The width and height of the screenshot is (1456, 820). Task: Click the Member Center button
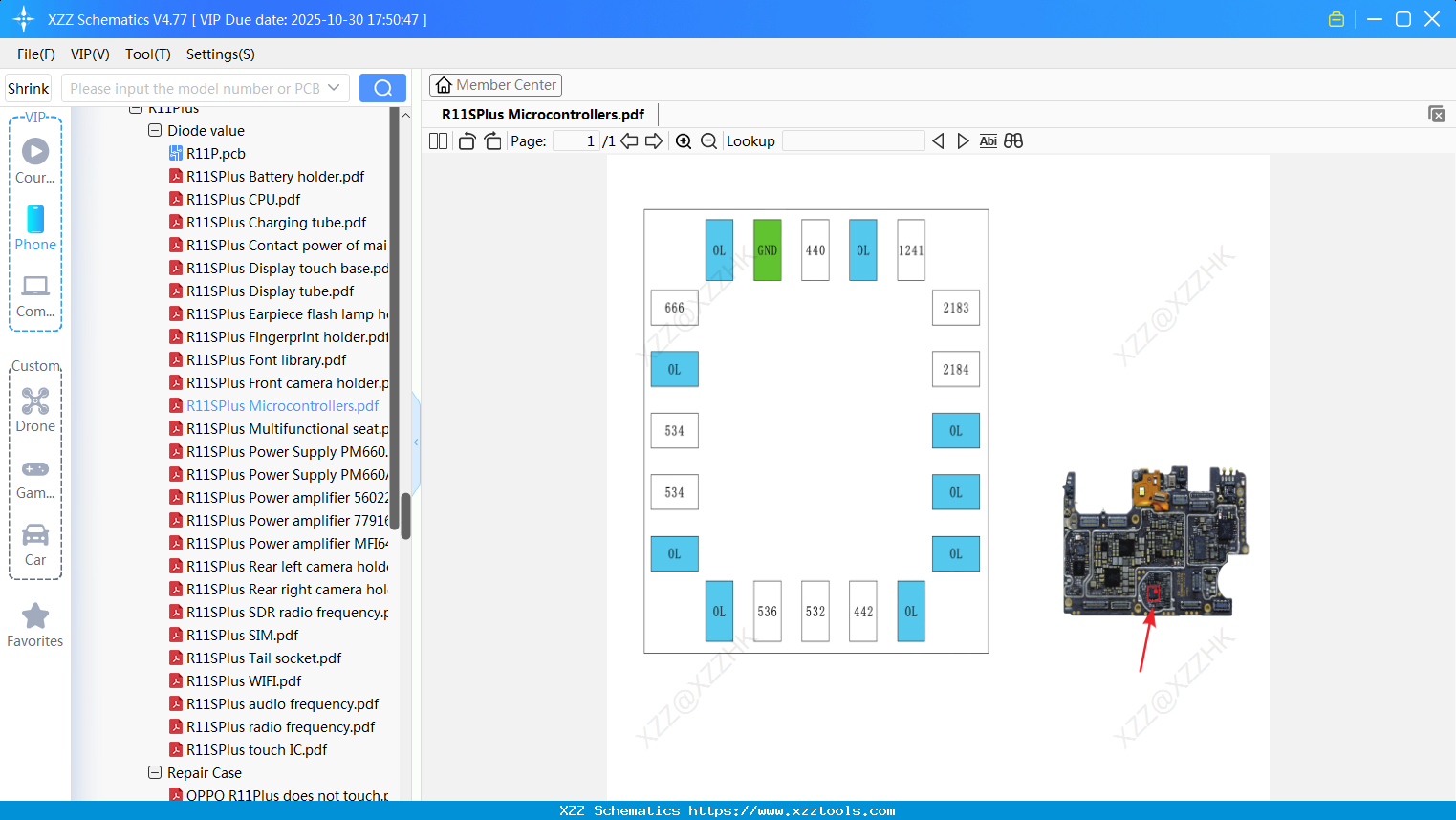pos(495,84)
